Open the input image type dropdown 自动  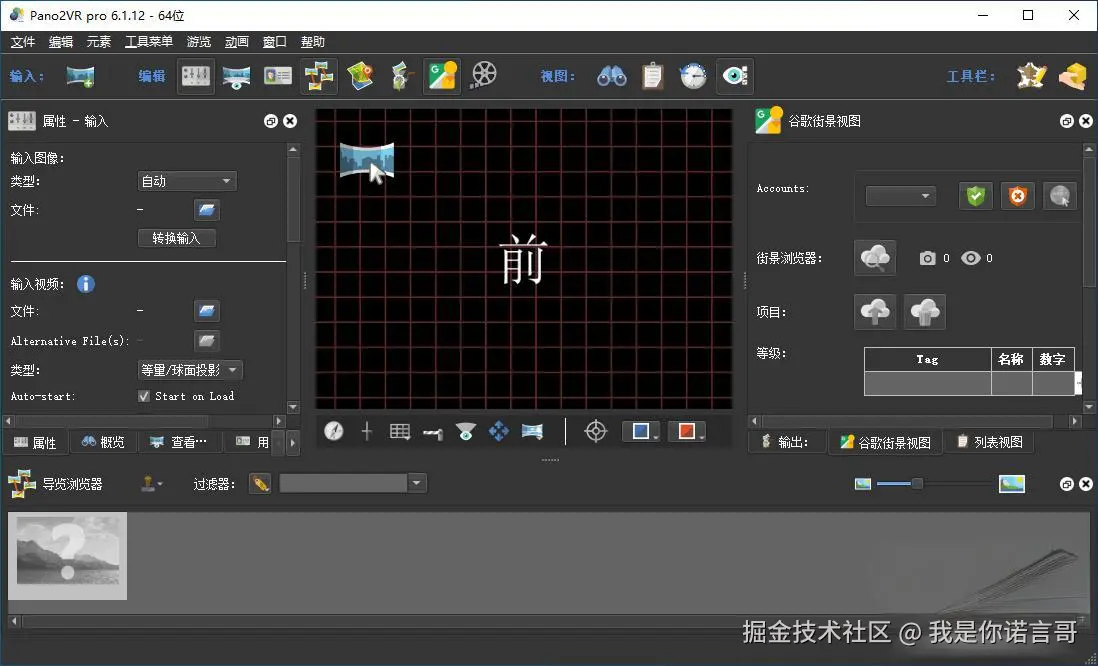(187, 181)
